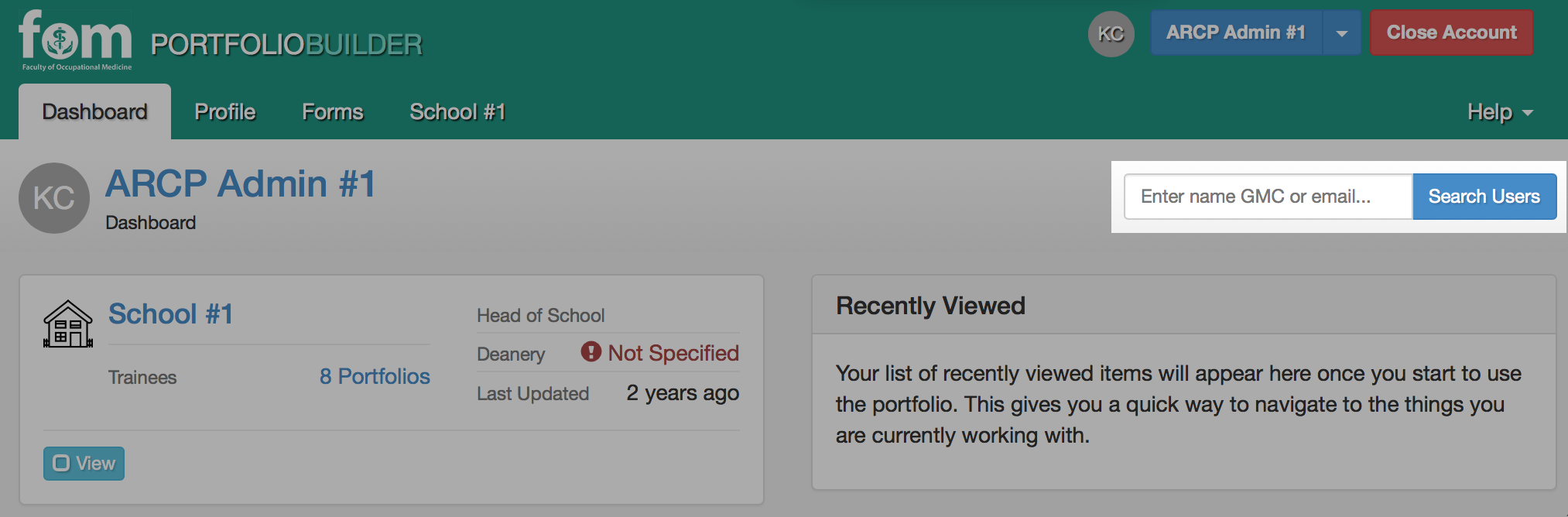1568x517 pixels.
Task: Open the 8 Portfolios link
Action: pos(375,376)
